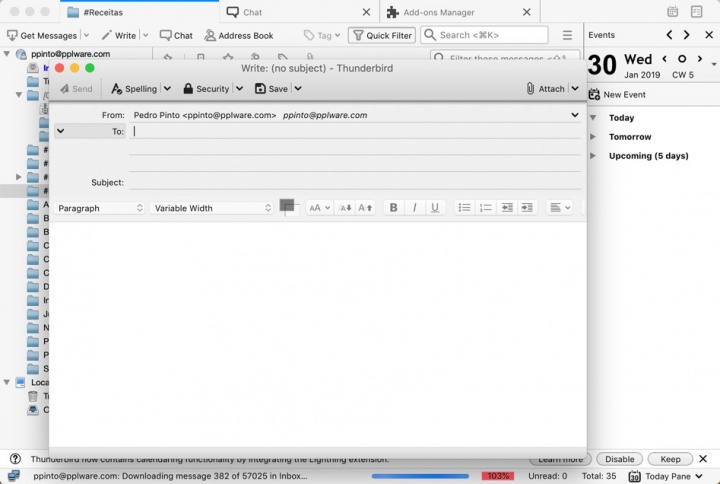Click the Security lock button
The width and height of the screenshot is (720, 484).
click(206, 88)
